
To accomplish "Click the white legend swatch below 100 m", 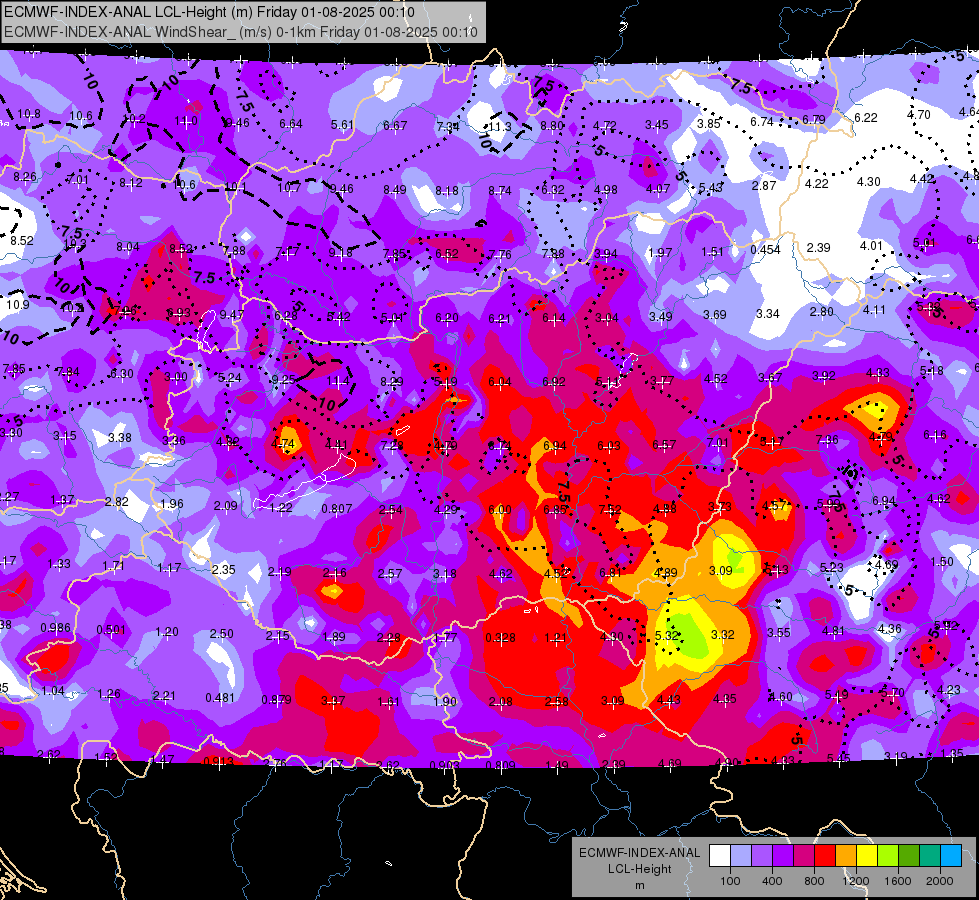I will click(720, 855).
